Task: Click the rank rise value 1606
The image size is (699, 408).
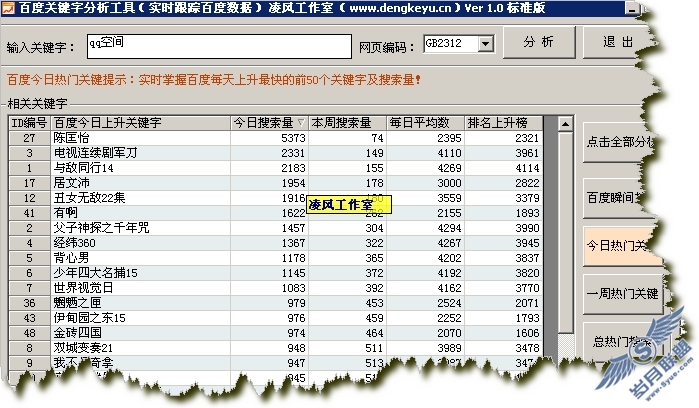Action: (527, 333)
